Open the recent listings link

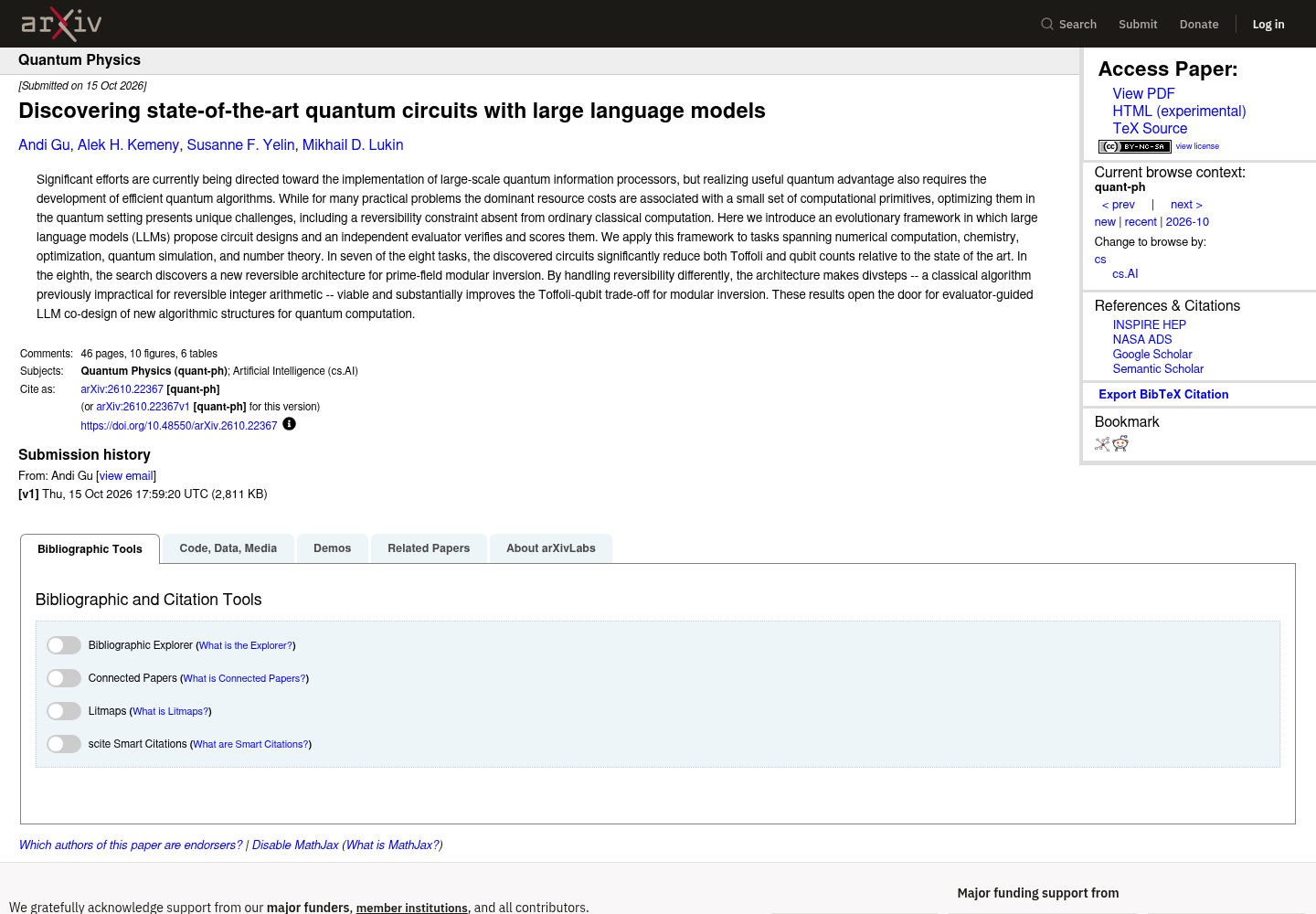pos(1141,222)
